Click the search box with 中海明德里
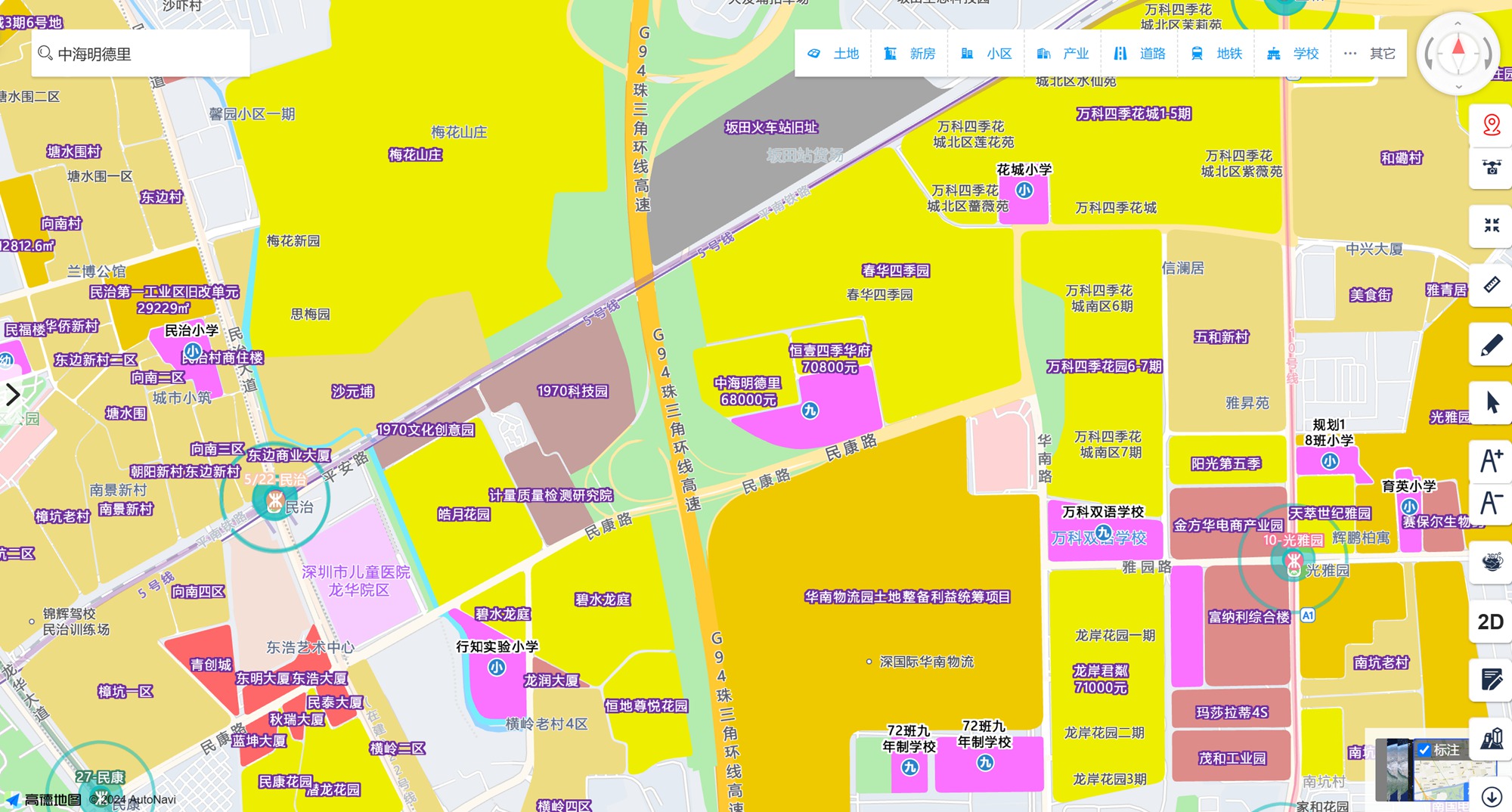 (141, 54)
